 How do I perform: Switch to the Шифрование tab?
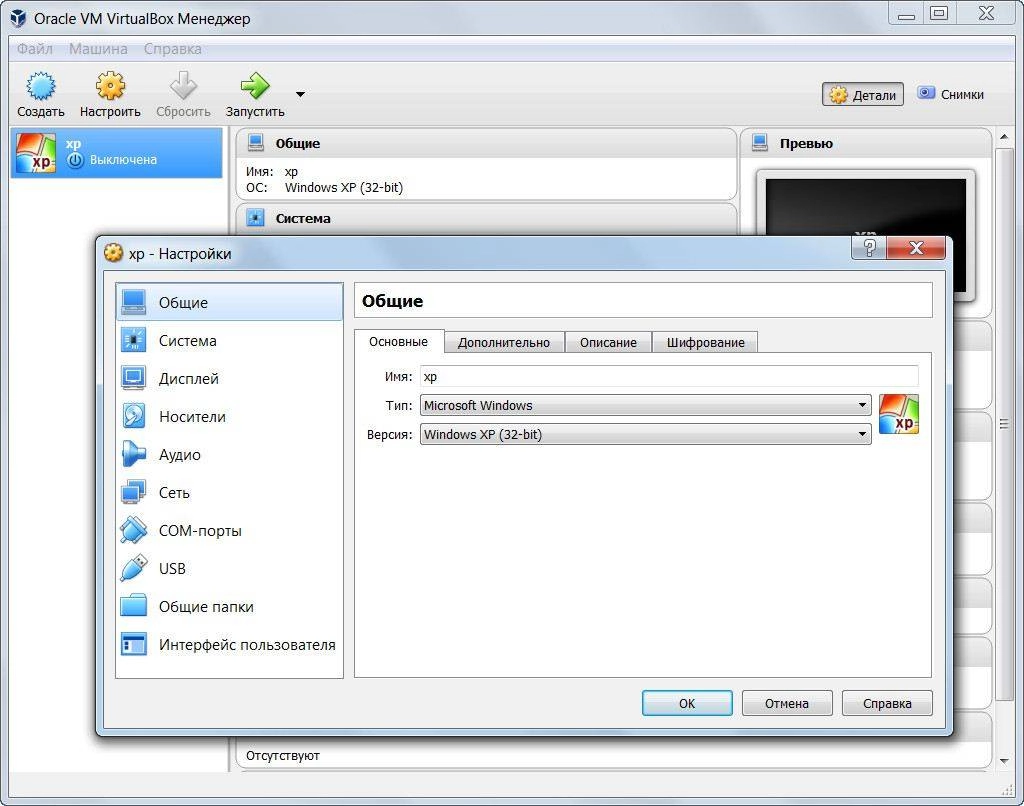[705, 342]
